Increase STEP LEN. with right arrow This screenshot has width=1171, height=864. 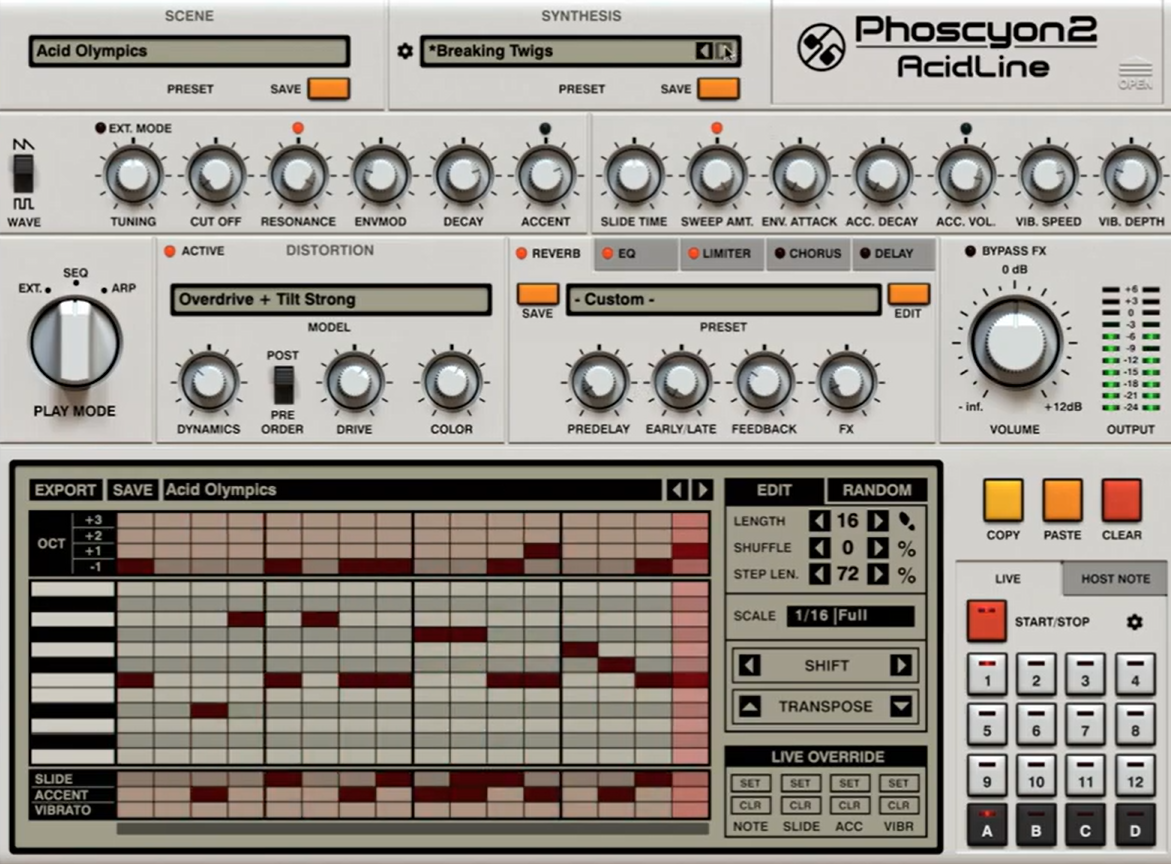(x=878, y=574)
